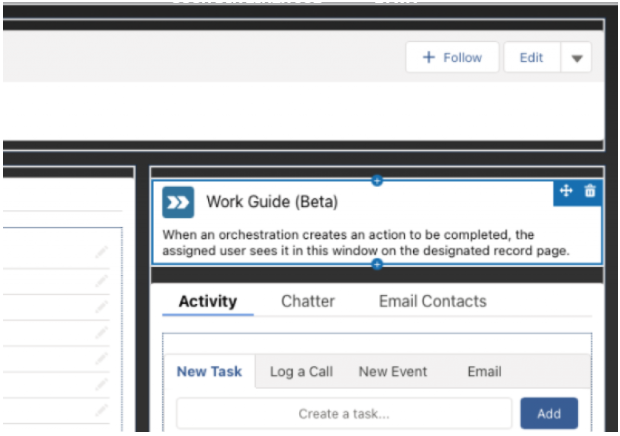This screenshot has height=436, width=620.
Task: Click the Work Guide double-chevron icon
Action: tap(178, 202)
